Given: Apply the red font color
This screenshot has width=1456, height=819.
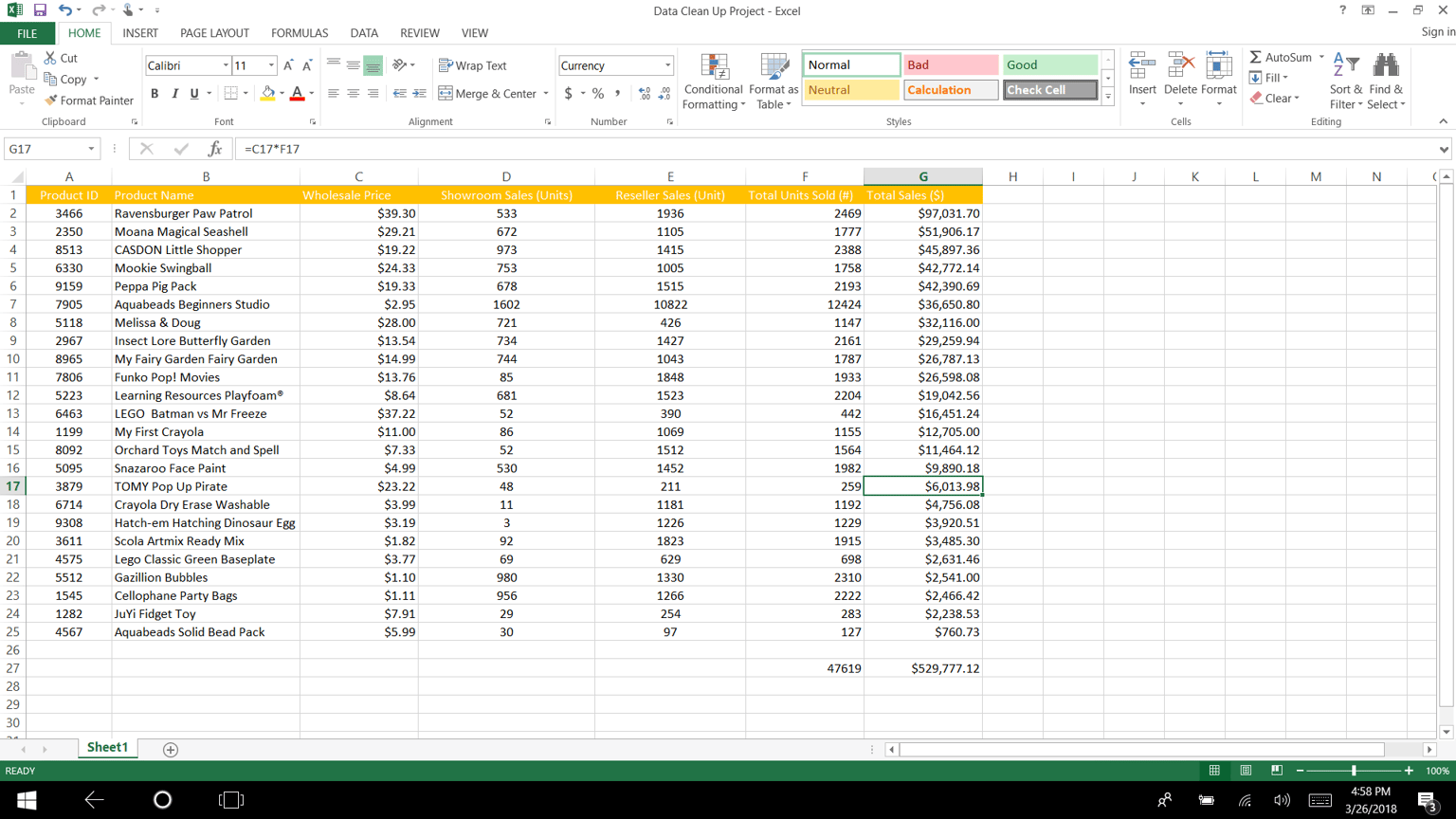Looking at the screenshot, I should [x=297, y=94].
